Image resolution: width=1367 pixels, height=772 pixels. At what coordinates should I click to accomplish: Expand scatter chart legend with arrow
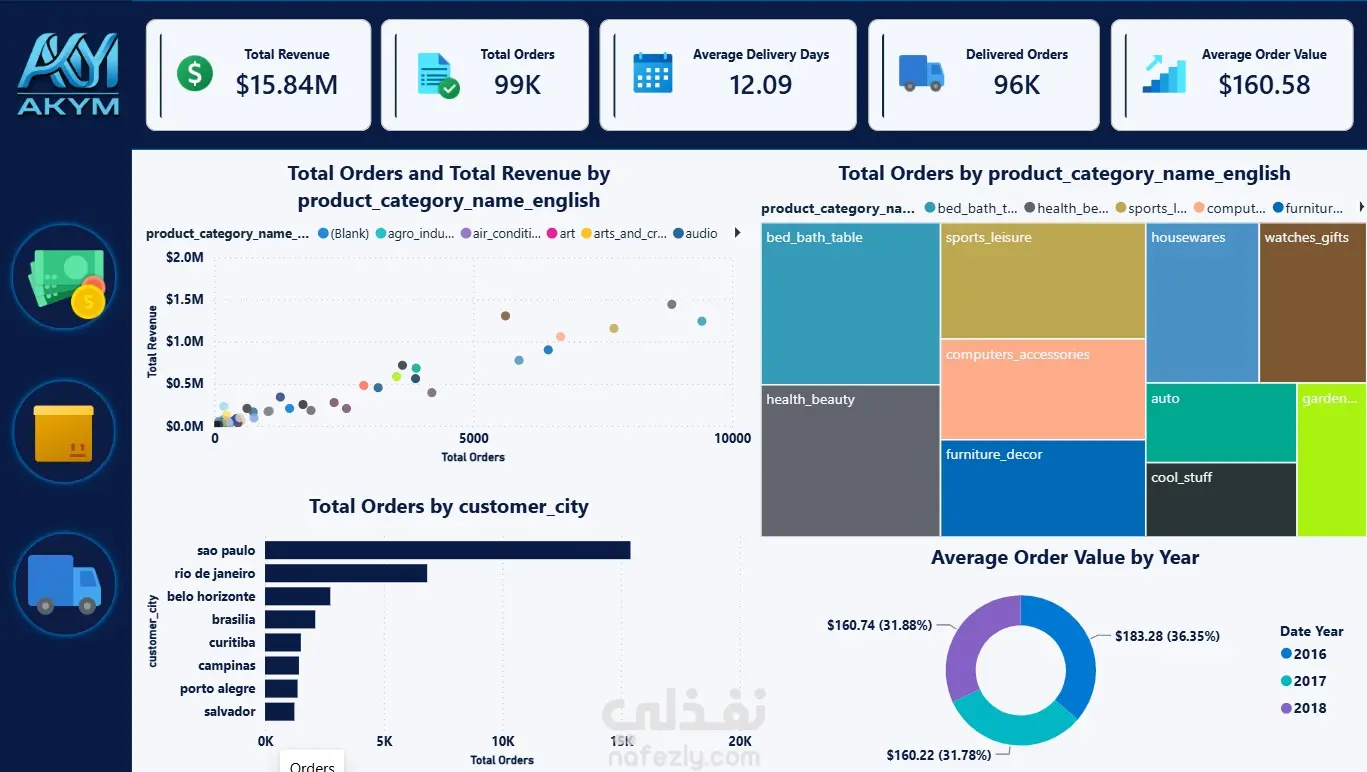[738, 233]
